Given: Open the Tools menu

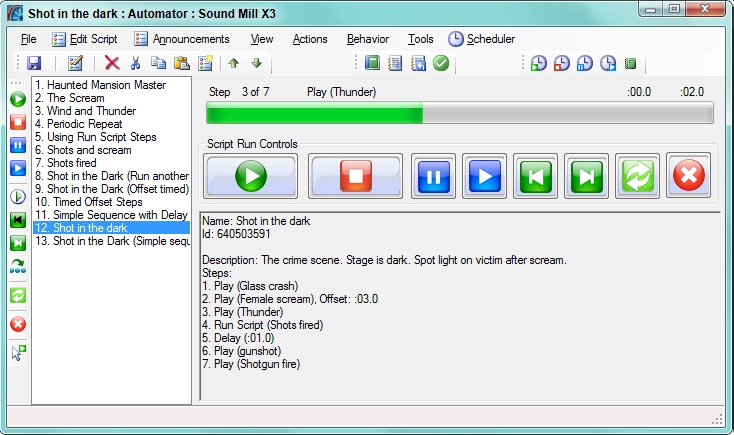Looking at the screenshot, I should (420, 39).
